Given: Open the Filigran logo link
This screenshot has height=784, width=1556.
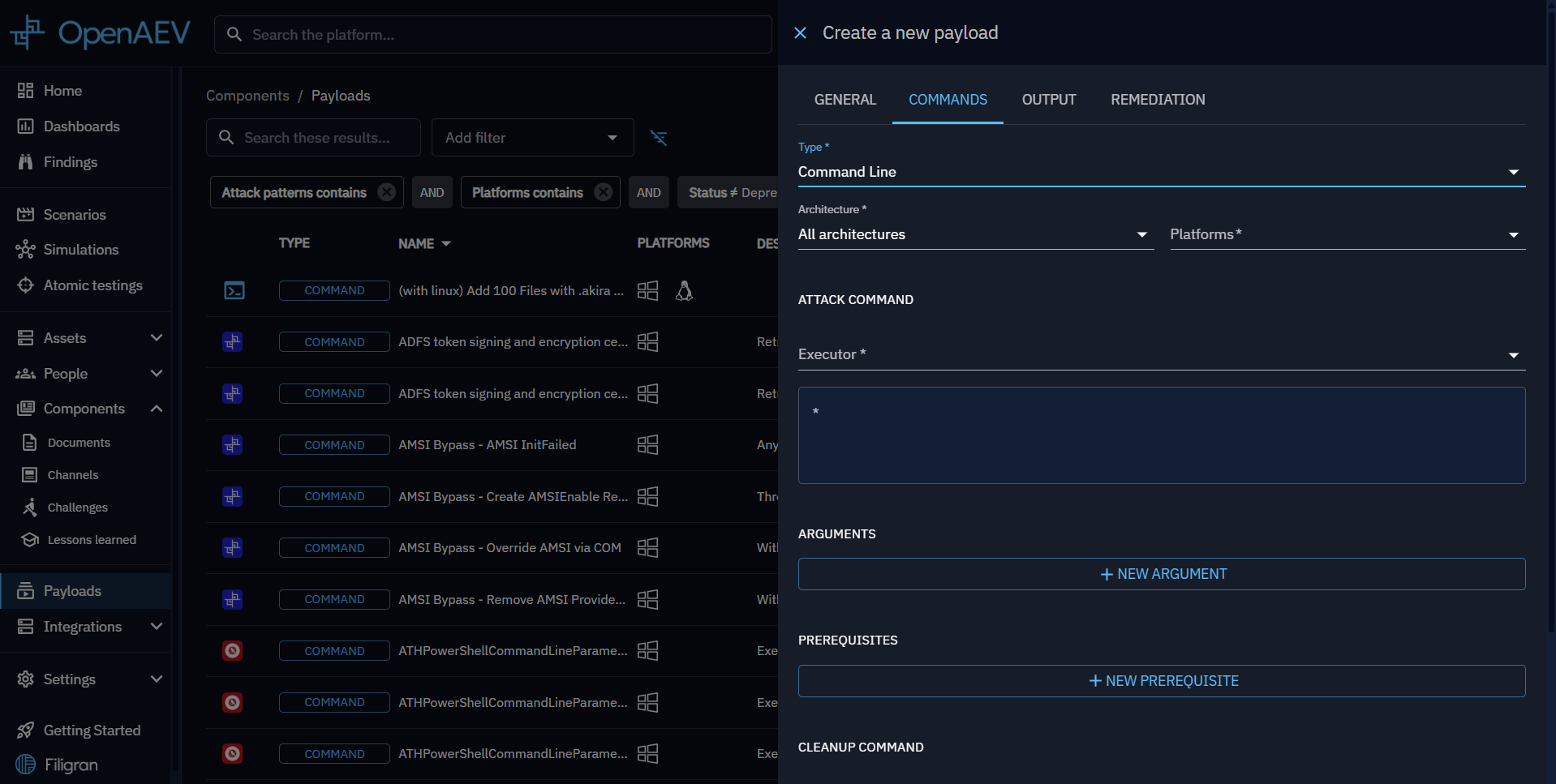Looking at the screenshot, I should tap(58, 765).
